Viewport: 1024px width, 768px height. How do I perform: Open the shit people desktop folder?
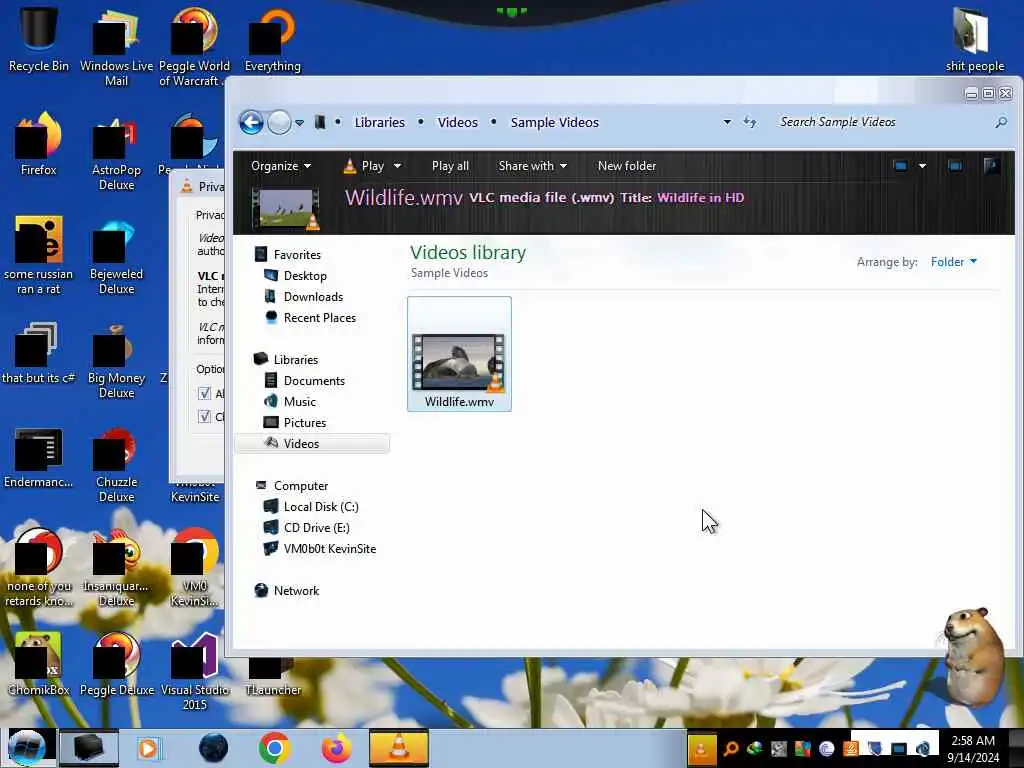974,39
